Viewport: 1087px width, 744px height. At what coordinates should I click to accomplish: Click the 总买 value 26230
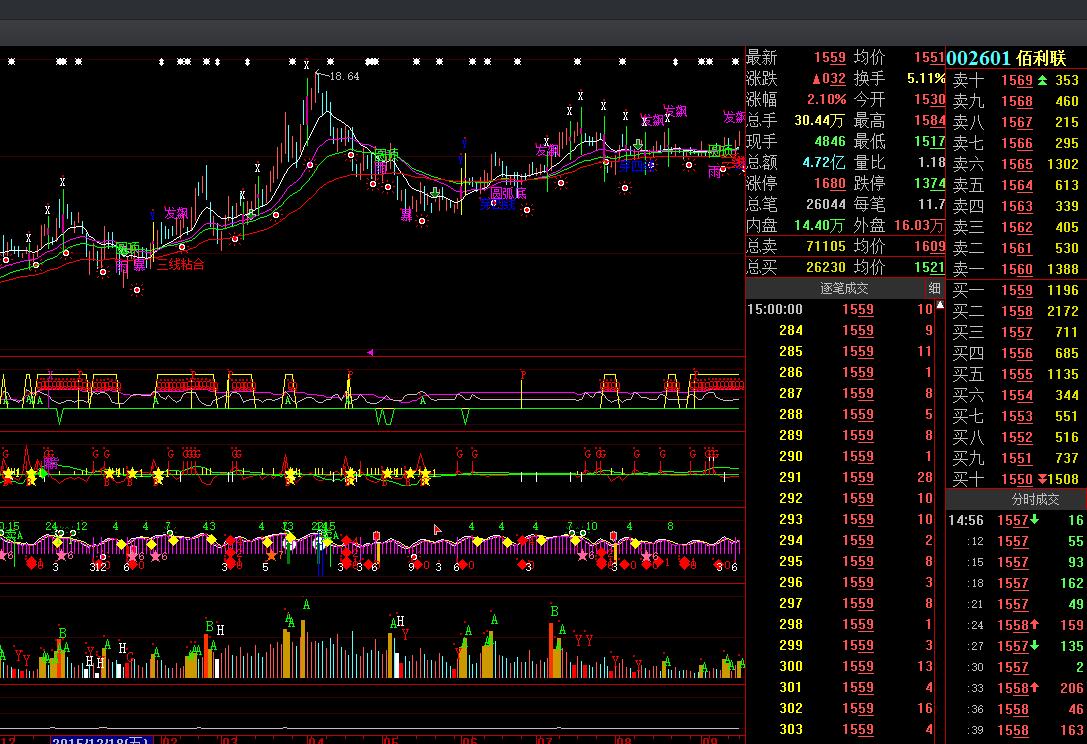(x=826, y=268)
